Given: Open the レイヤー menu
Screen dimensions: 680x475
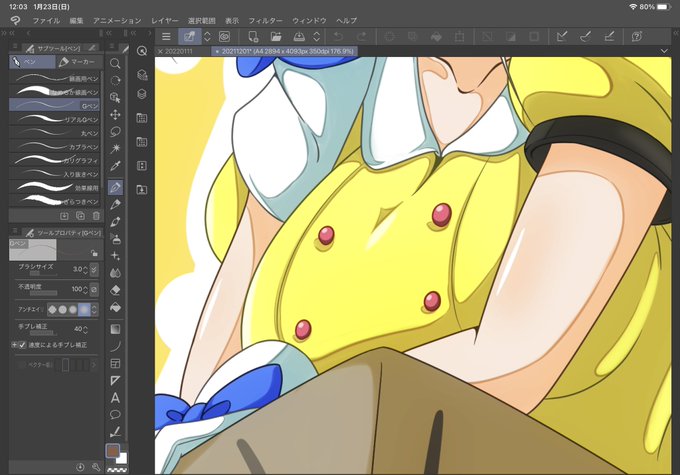Looking at the screenshot, I should pos(165,20).
